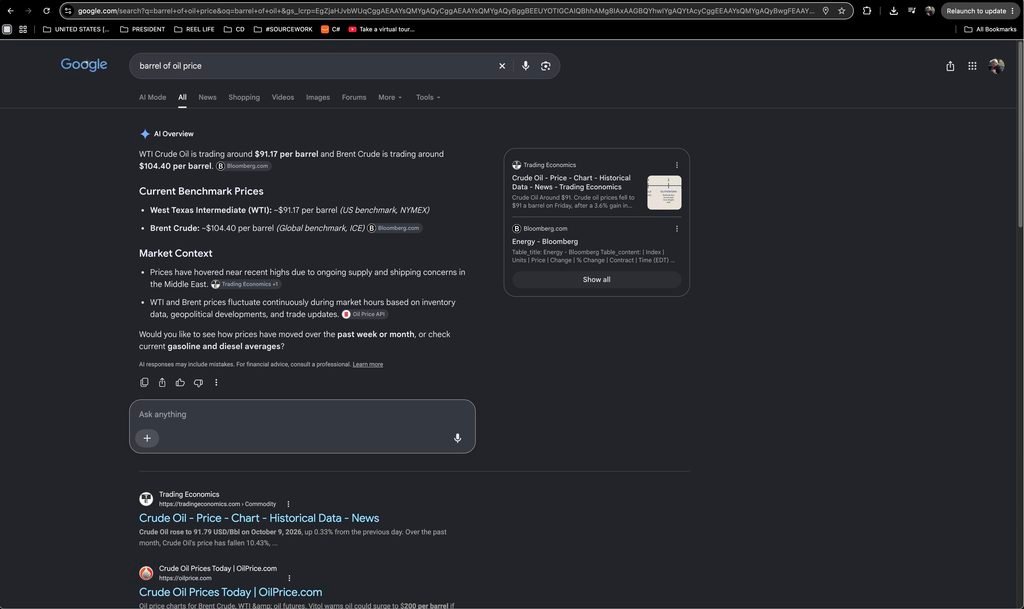The width and height of the screenshot is (1024, 609).
Task: Open the menu beside oilprice.com result URL
Action: click(289, 578)
